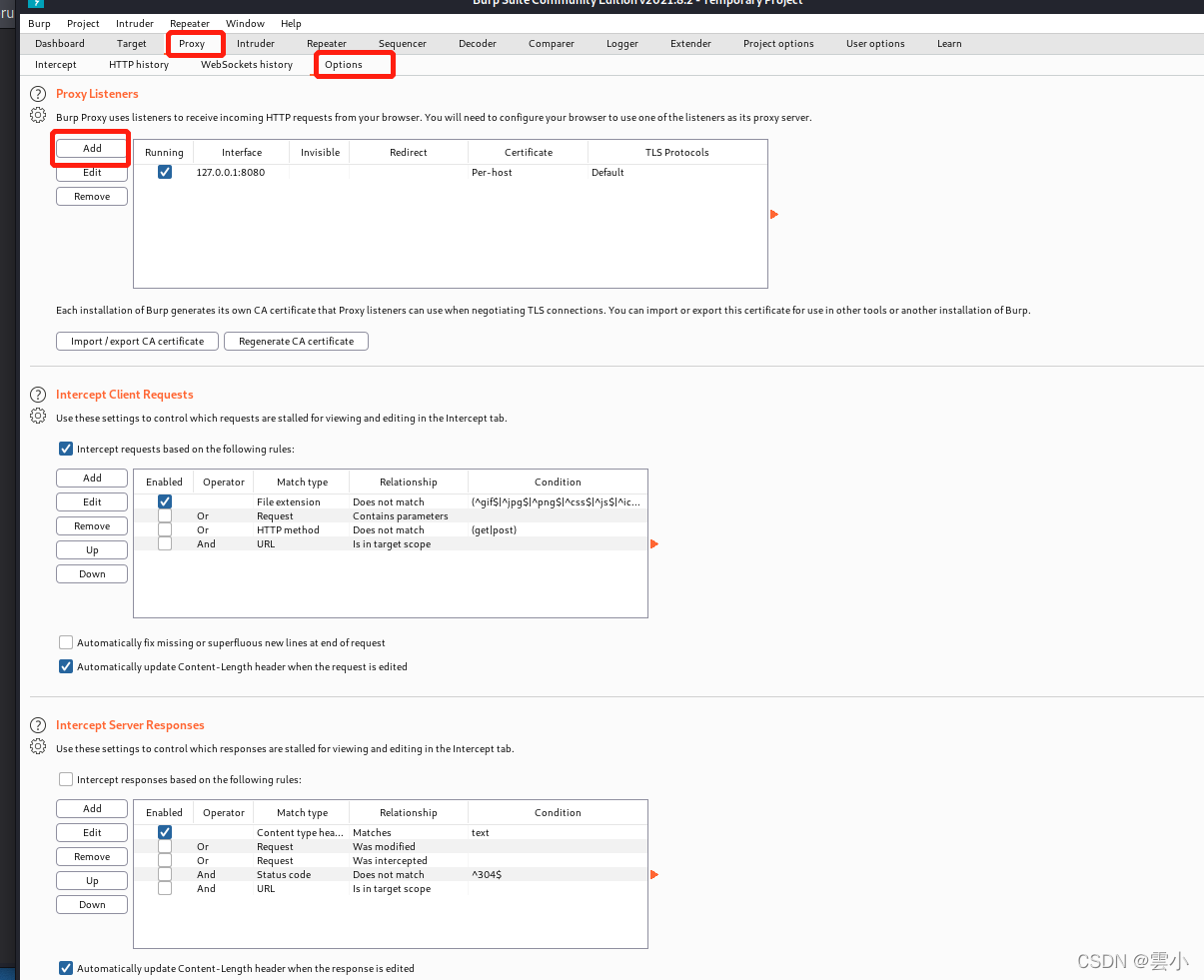Select the Proxy tab
1204x980 pixels.
192,43
